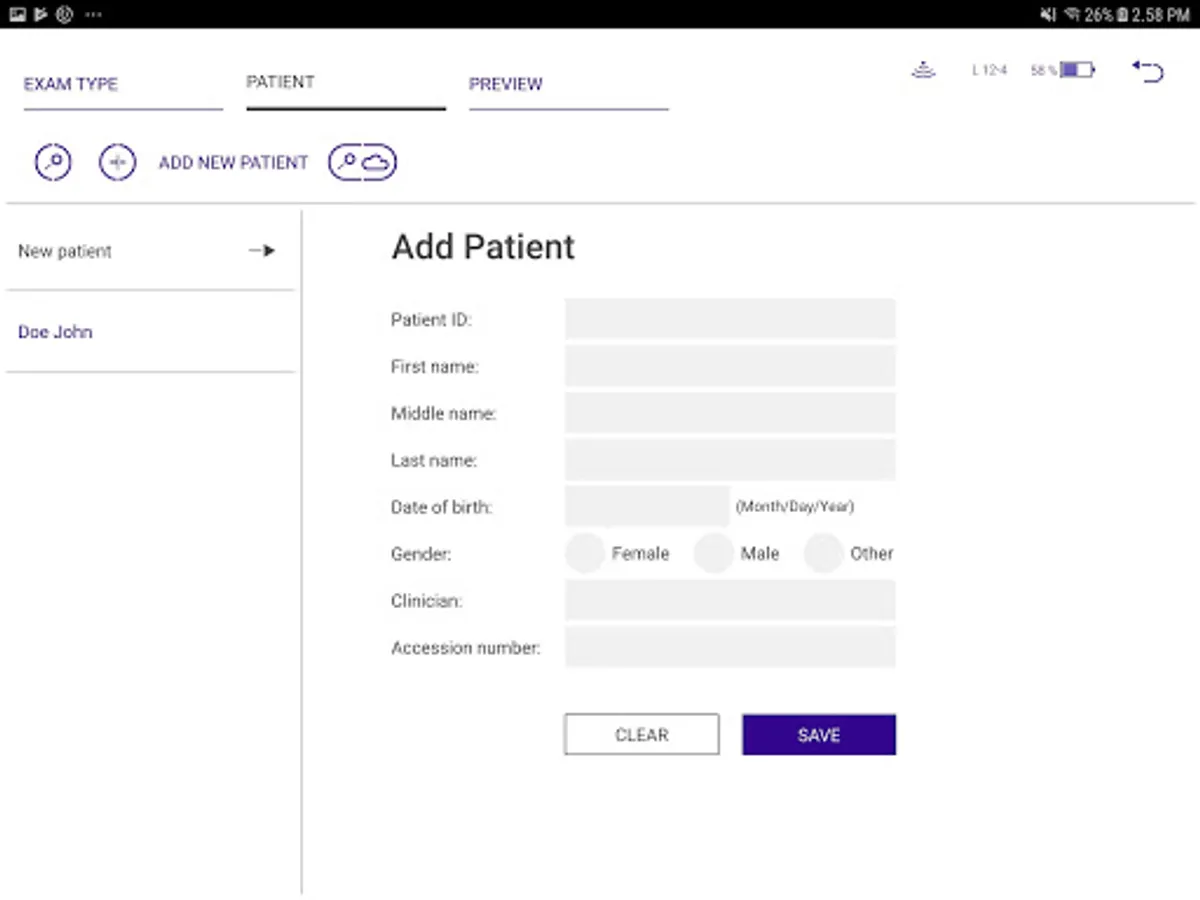Open the cloud patient search icon

[x=363, y=162]
